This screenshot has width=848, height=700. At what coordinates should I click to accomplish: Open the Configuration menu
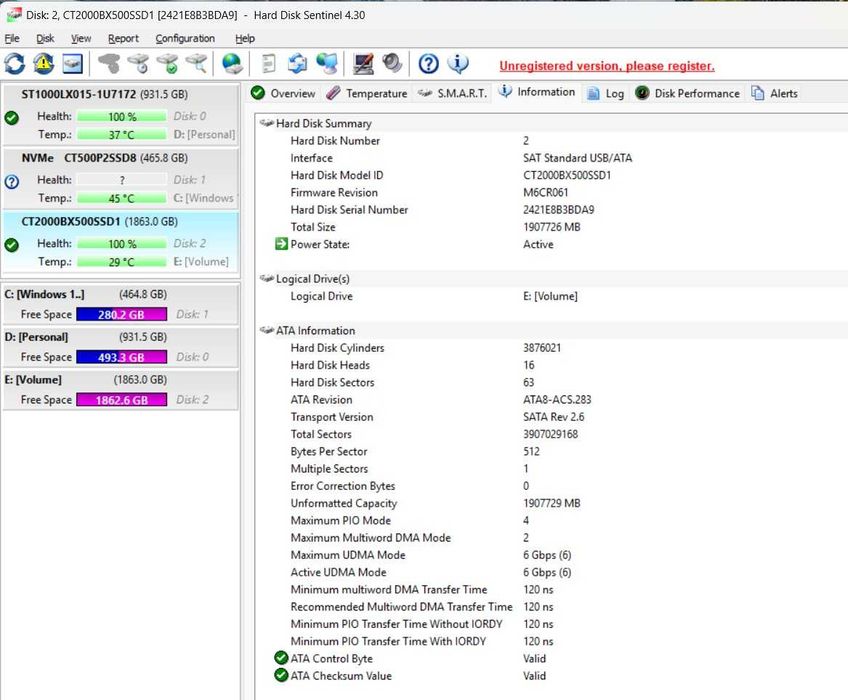tap(185, 38)
